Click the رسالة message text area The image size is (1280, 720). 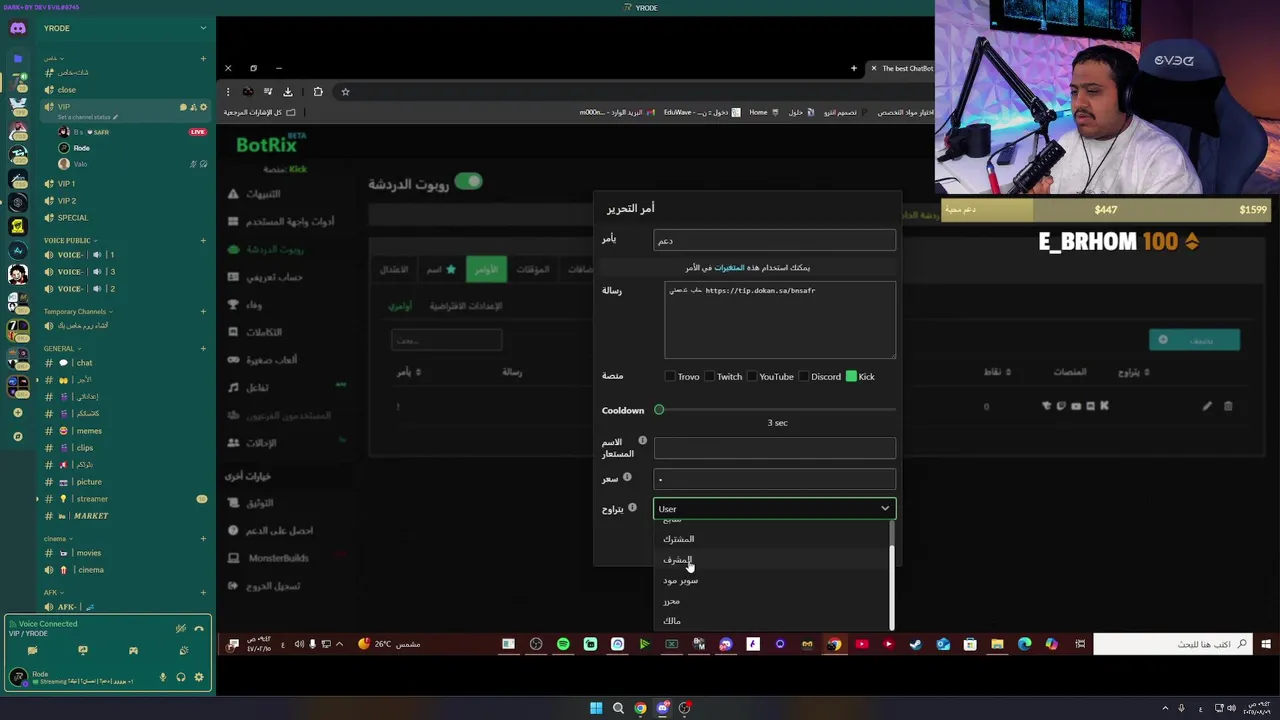780,320
